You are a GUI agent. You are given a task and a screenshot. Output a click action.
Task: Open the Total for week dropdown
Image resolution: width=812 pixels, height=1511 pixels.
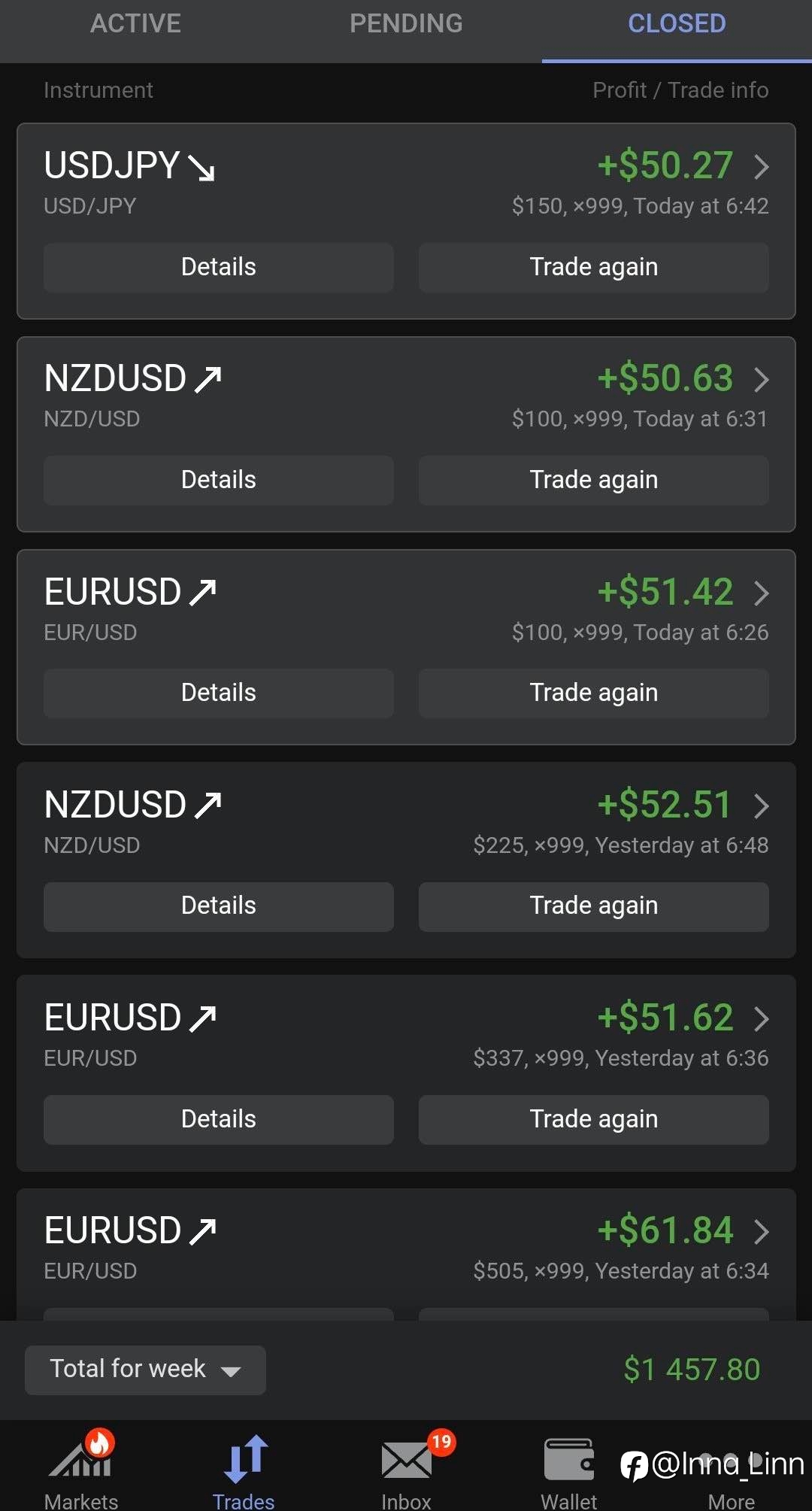[145, 1370]
